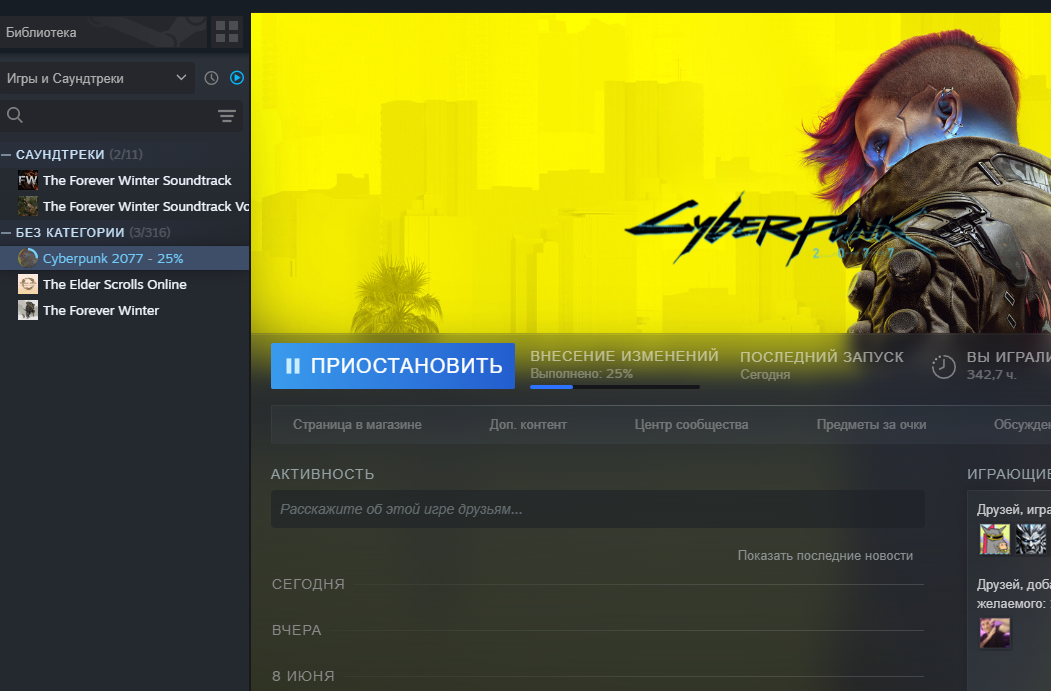
Task: Click ВНЕСЕНИЕ ИЗМЕНЕНИЙ status text
Action: tap(624, 356)
